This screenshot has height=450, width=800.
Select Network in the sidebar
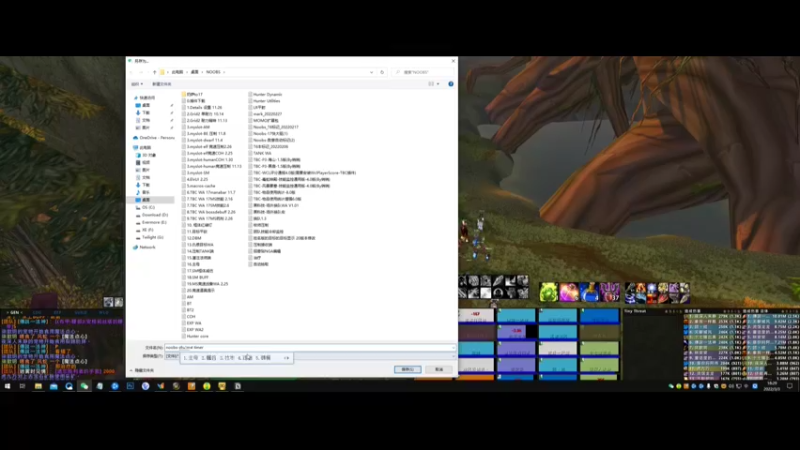pos(144,247)
